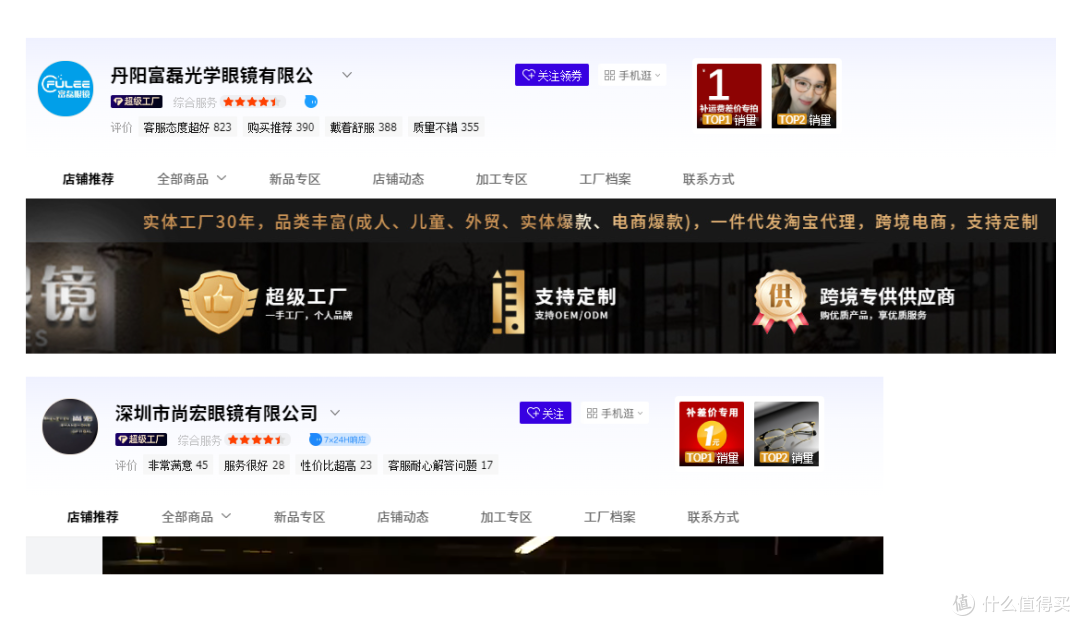
Task: Open TOP2 销量 girl with glasses thumbnail
Action: pos(804,96)
